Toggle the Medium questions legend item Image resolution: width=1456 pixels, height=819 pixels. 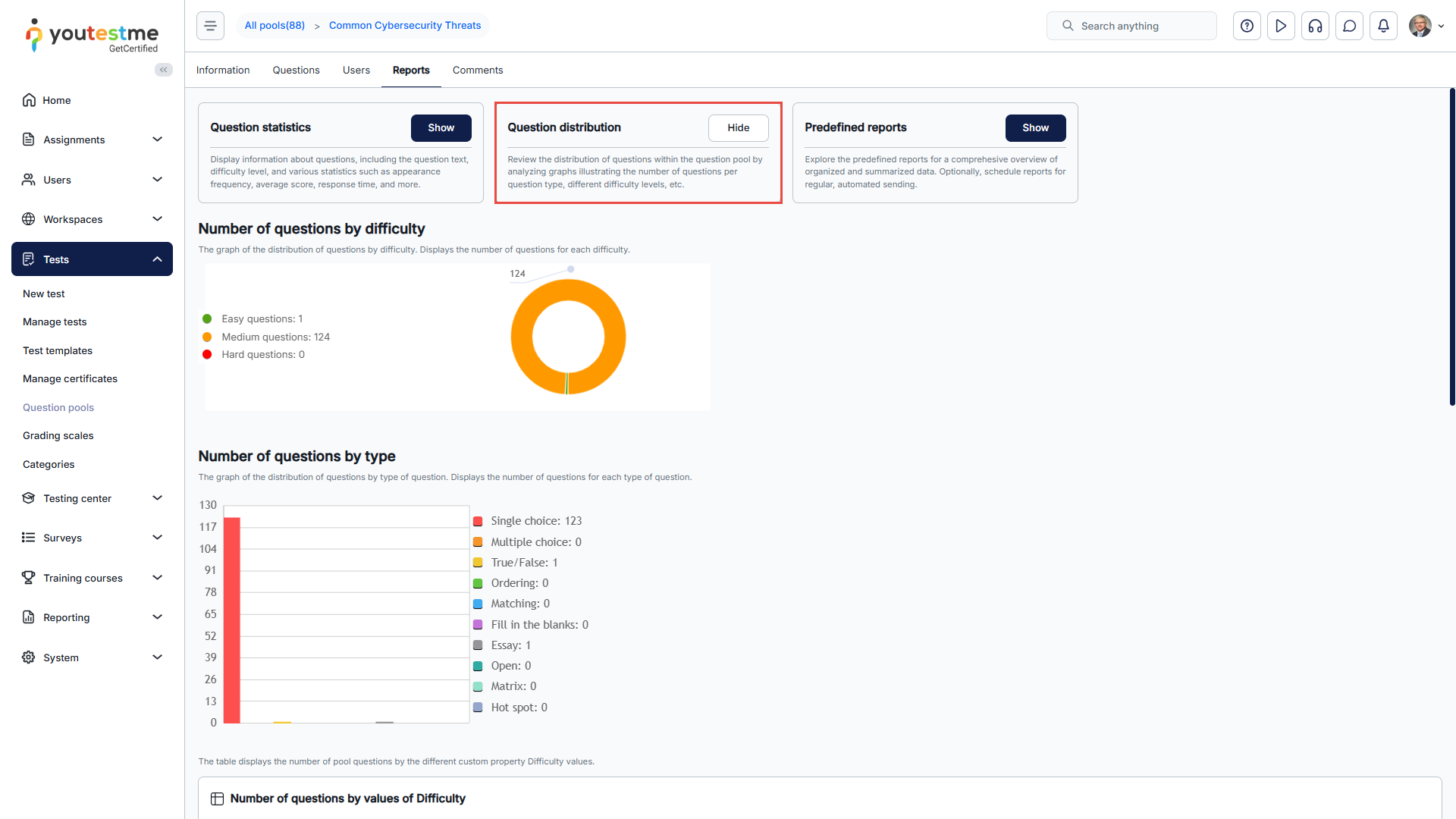(x=275, y=337)
